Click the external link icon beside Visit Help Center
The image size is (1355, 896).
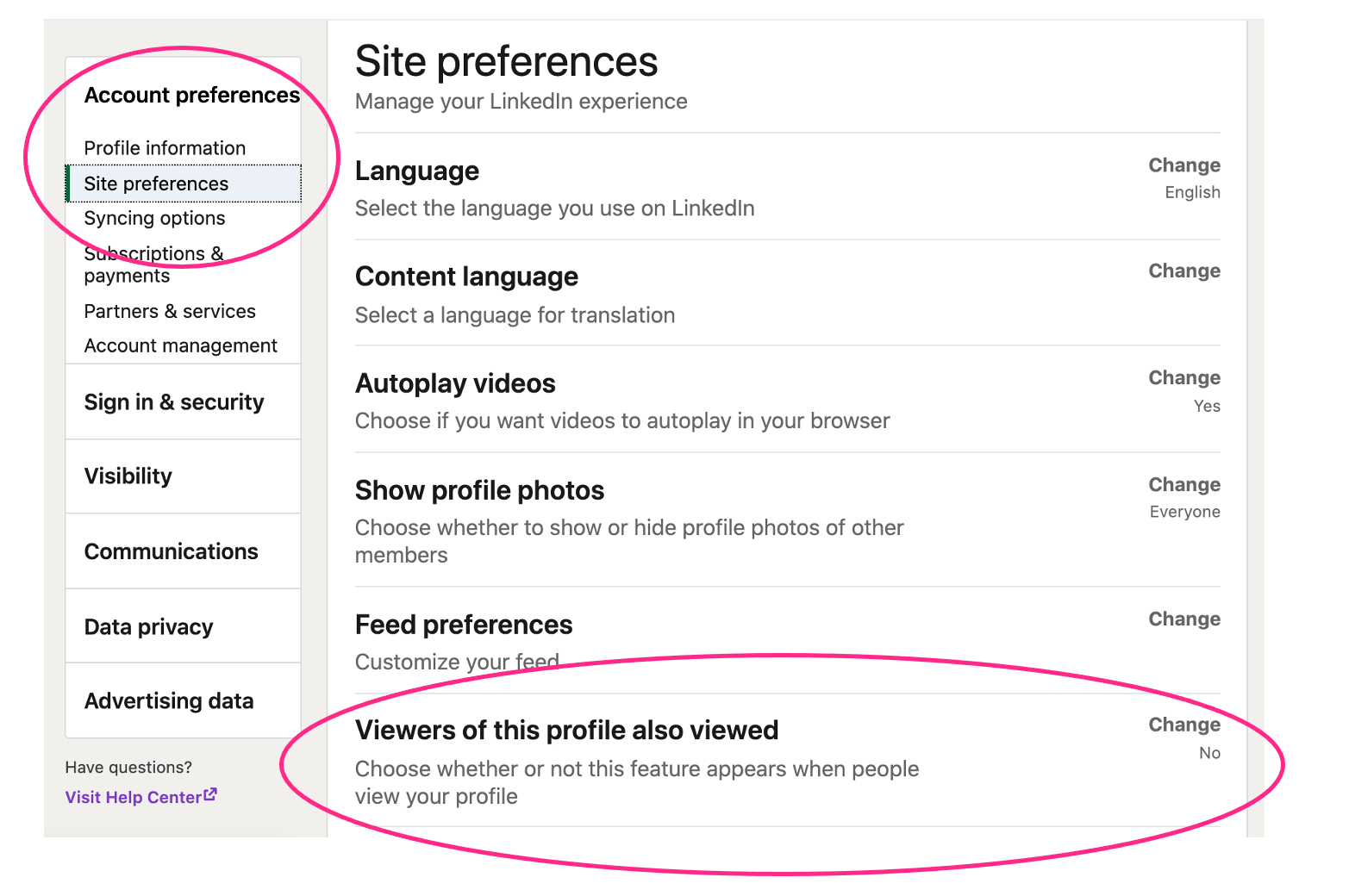tap(210, 795)
